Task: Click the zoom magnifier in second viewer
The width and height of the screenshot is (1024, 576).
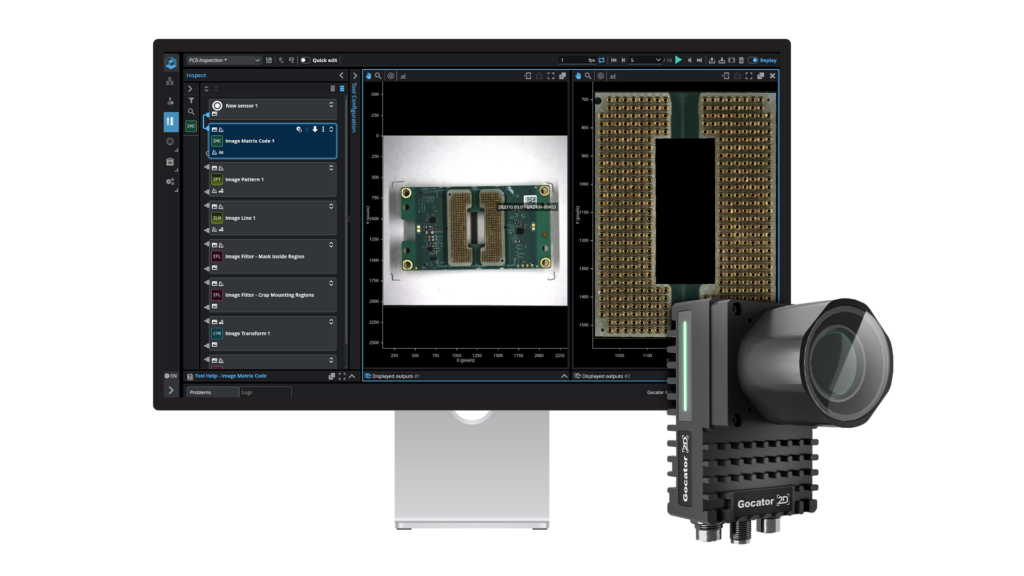Action: tap(589, 75)
